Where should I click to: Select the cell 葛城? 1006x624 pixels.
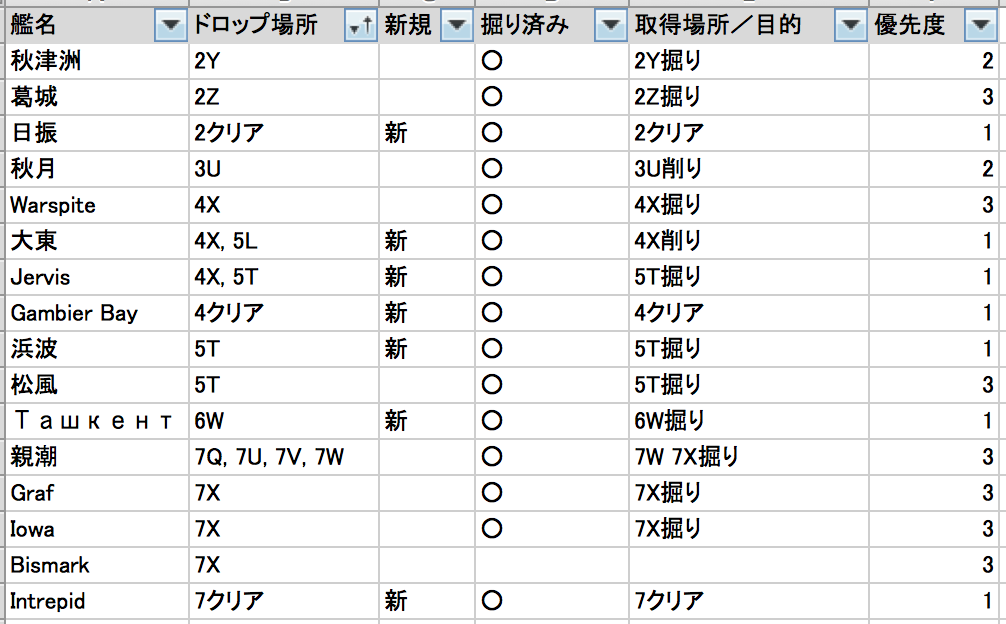tap(97, 97)
